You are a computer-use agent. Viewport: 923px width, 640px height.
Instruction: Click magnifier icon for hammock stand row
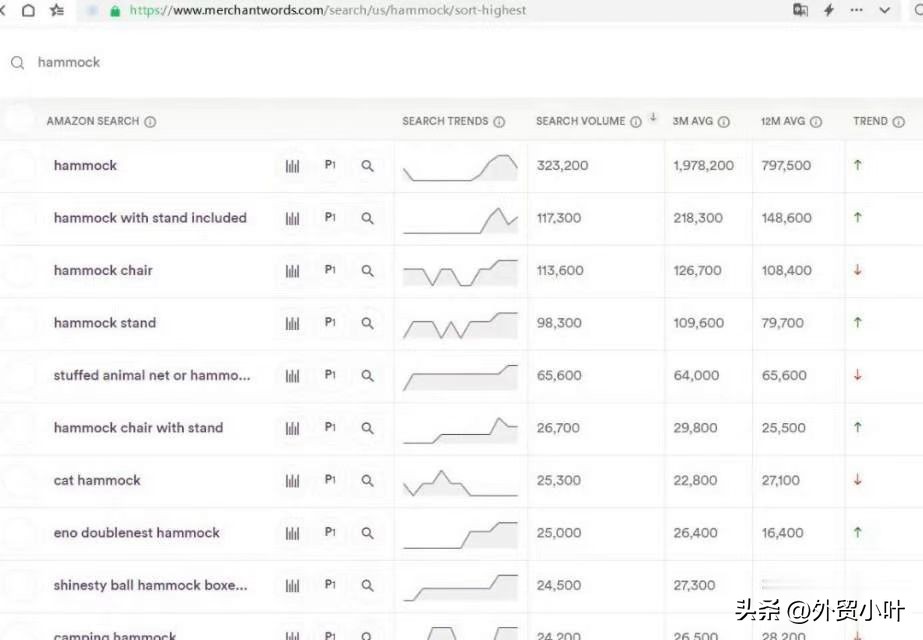click(x=367, y=323)
